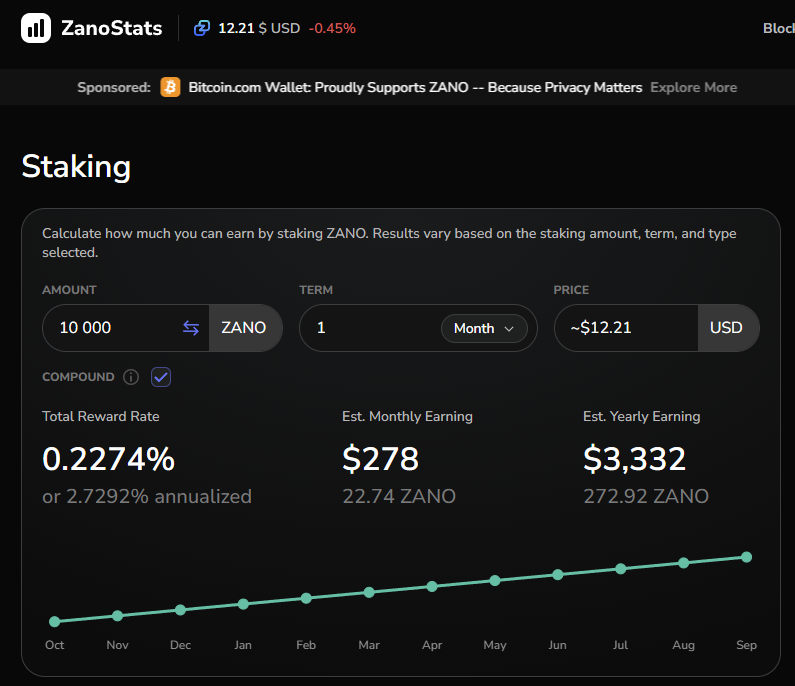Click the Jun data point on chart

[x=558, y=574]
